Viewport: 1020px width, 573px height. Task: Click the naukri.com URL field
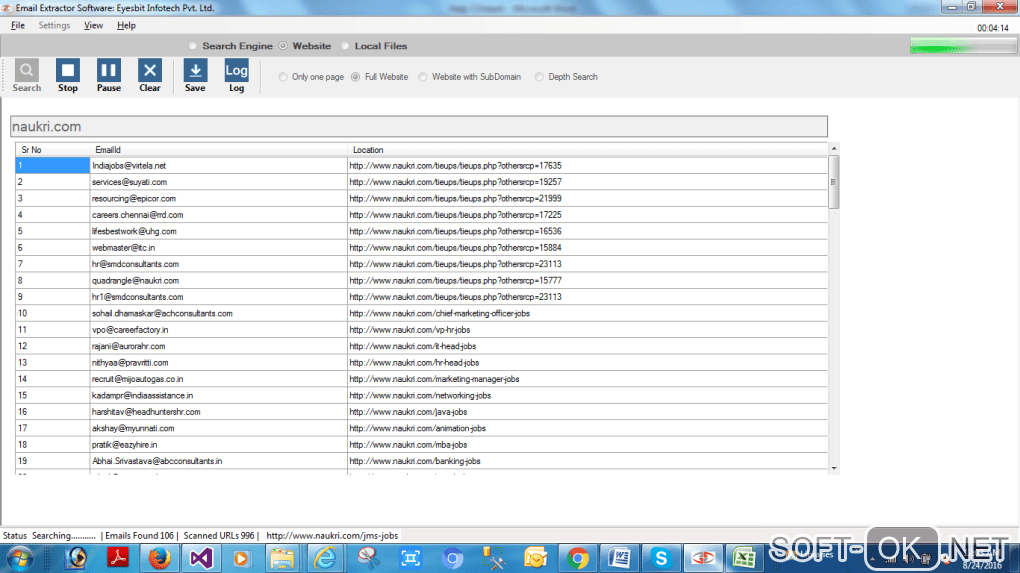419,126
